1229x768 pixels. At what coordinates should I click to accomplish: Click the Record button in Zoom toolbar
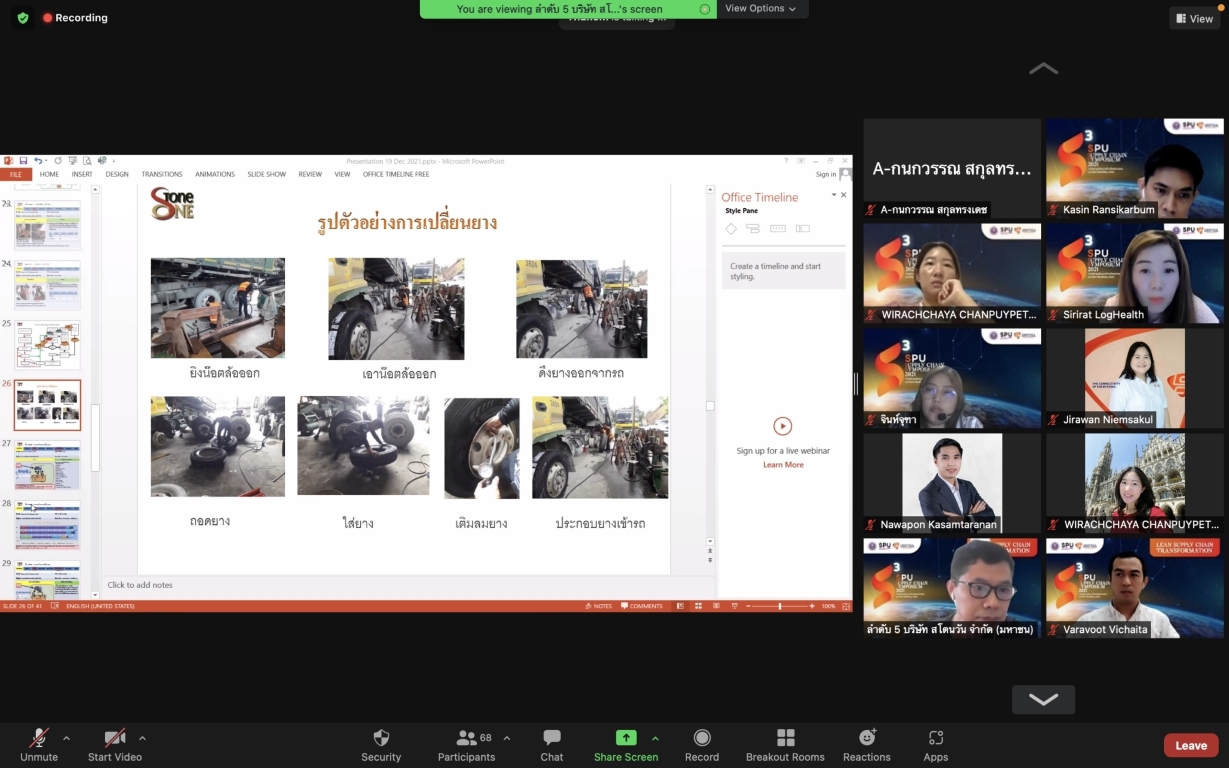point(702,745)
